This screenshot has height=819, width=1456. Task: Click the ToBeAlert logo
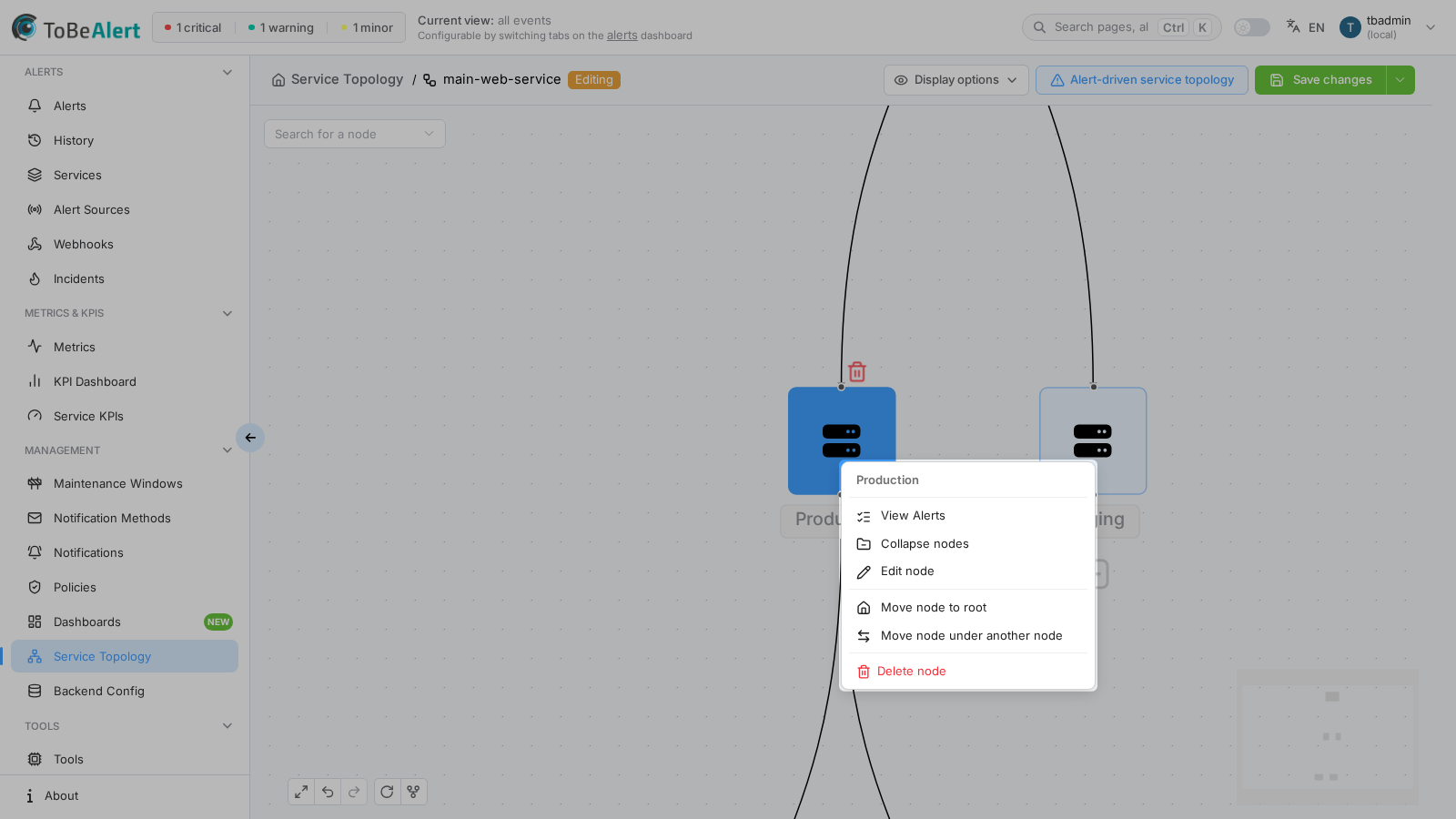(x=76, y=28)
